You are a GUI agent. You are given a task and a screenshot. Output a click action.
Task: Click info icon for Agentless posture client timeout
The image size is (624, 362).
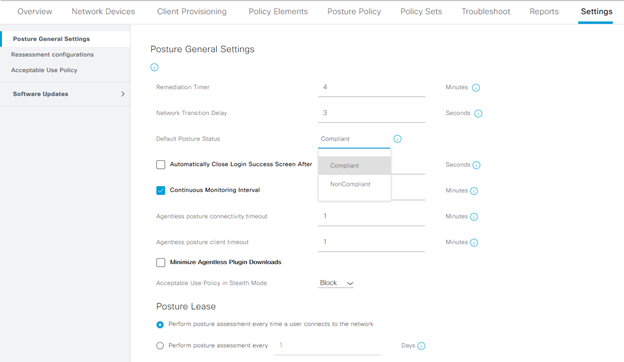(x=474, y=243)
